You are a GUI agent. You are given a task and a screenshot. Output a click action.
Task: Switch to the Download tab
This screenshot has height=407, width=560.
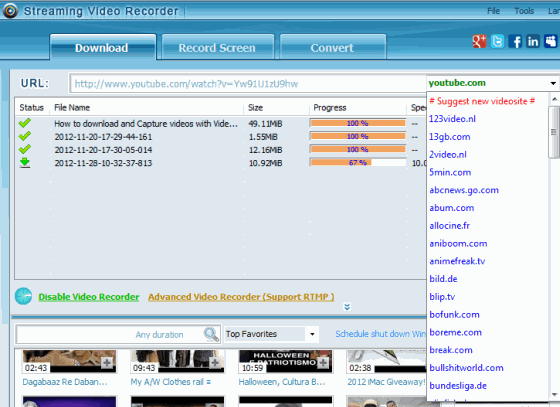[x=103, y=47]
